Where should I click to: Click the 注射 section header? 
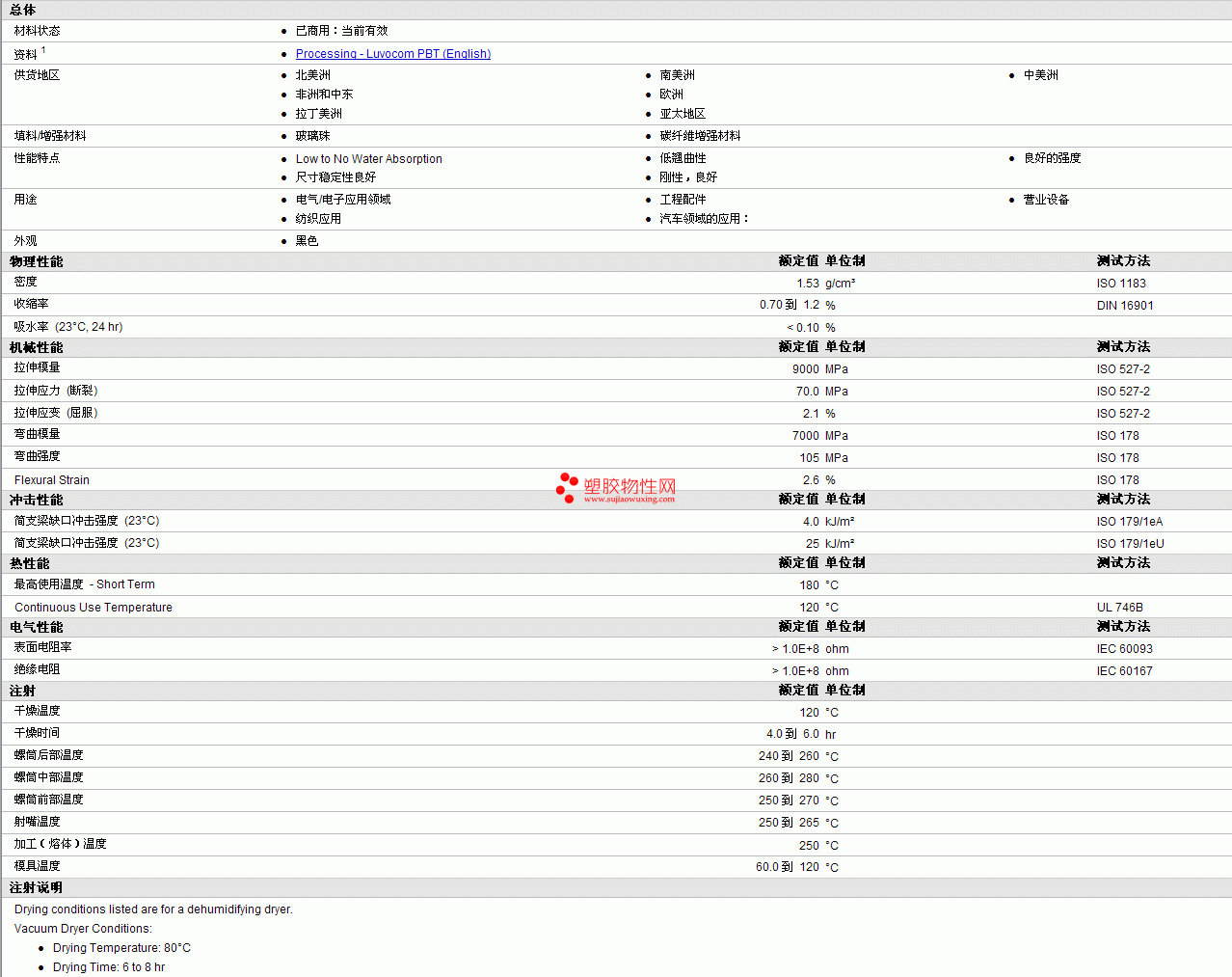click(23, 691)
